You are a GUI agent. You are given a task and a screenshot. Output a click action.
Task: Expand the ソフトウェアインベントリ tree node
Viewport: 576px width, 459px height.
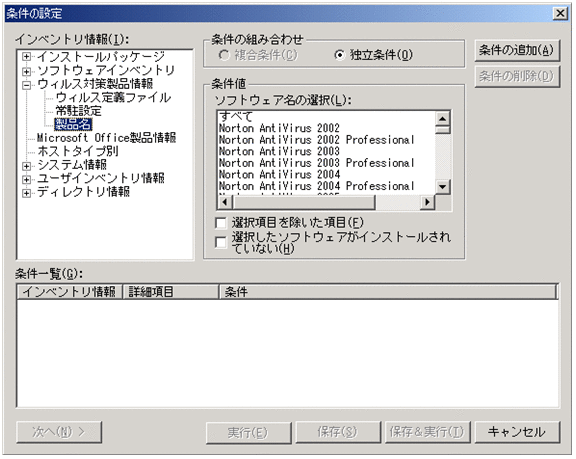pyautogui.click(x=26, y=71)
